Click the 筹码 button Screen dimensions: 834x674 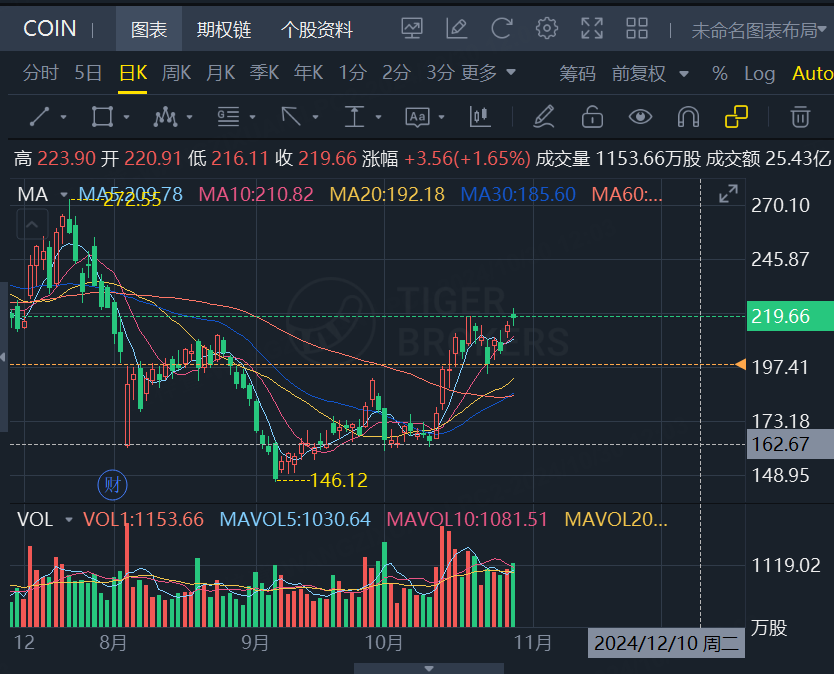(x=578, y=73)
